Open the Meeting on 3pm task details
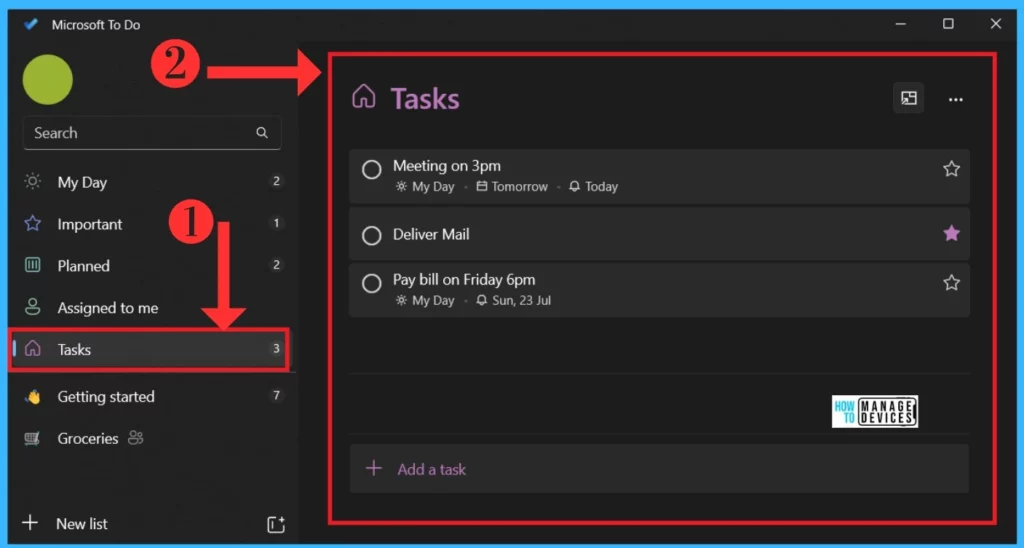This screenshot has width=1024, height=548. [x=659, y=176]
